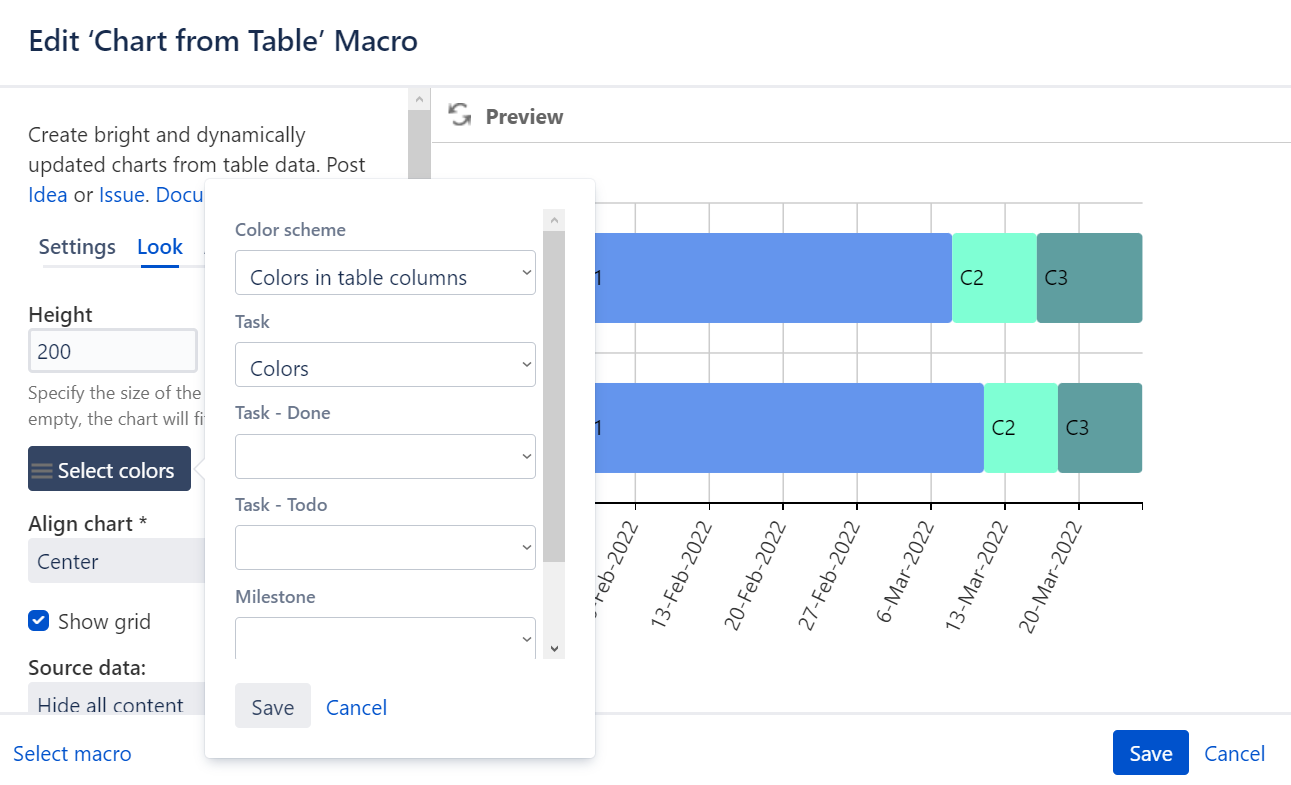Open the Task - Todo dropdown

click(385, 547)
